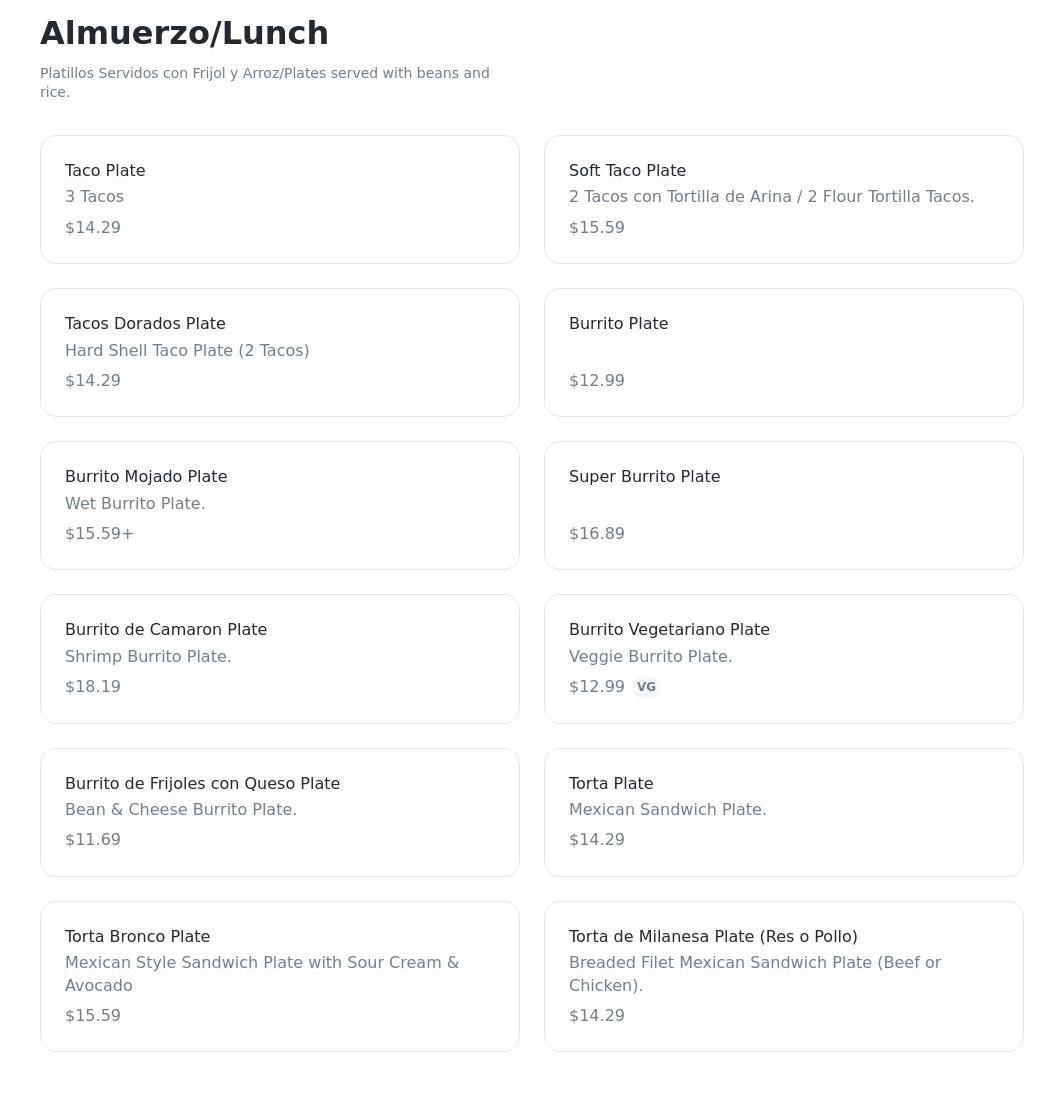Click the $18.19 shrimp burrito price

93,686
